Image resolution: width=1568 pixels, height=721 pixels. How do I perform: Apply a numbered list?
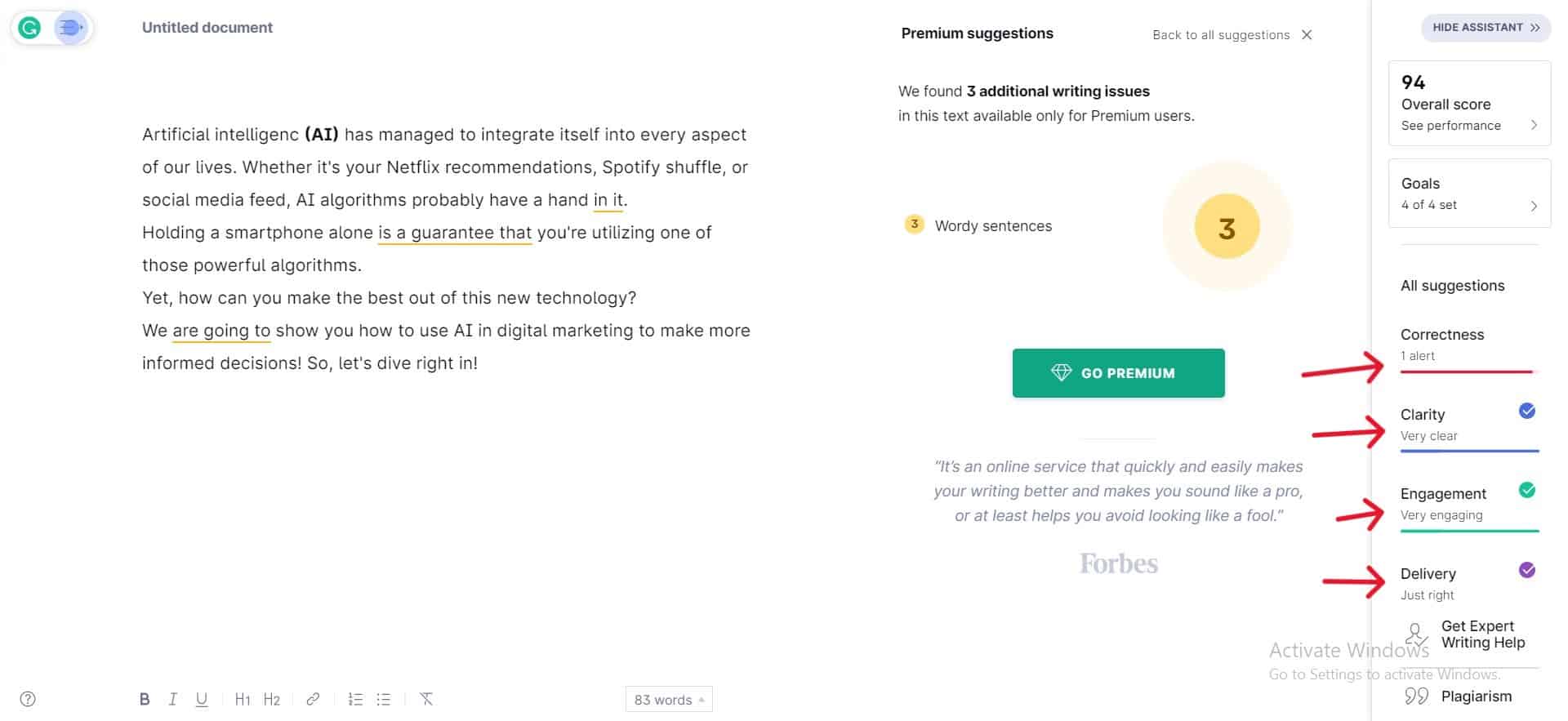click(355, 699)
